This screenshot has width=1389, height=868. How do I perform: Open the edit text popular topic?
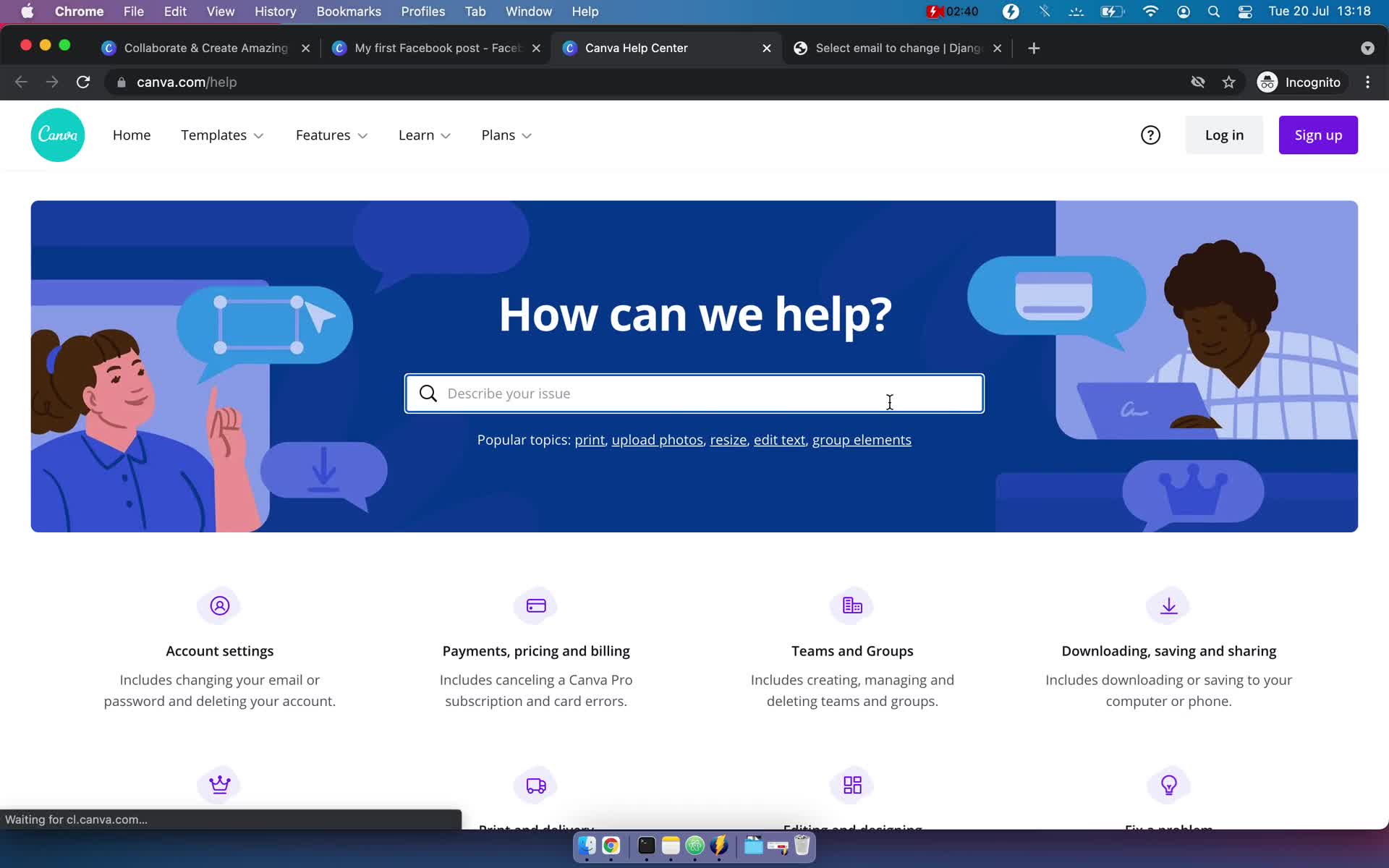(779, 440)
